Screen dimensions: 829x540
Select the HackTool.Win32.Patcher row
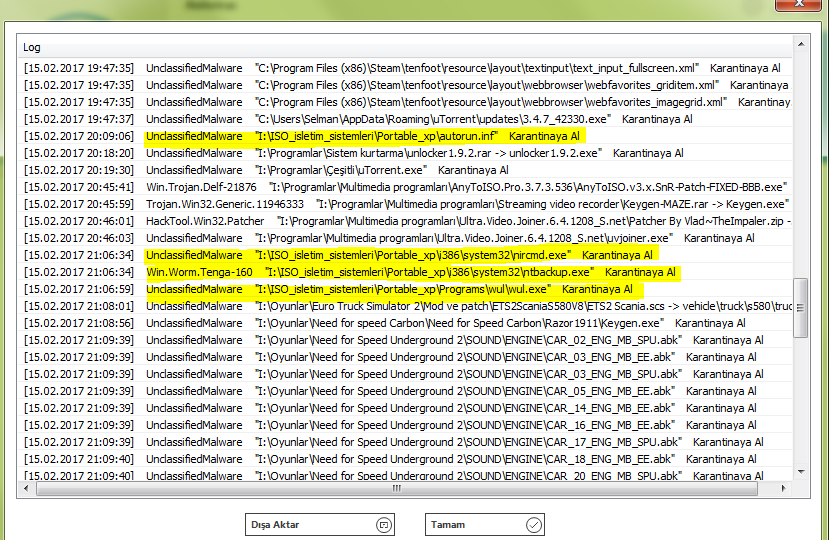pos(406,221)
